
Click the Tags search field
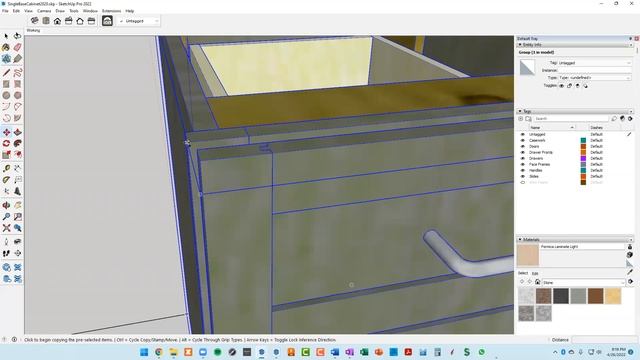(571, 119)
